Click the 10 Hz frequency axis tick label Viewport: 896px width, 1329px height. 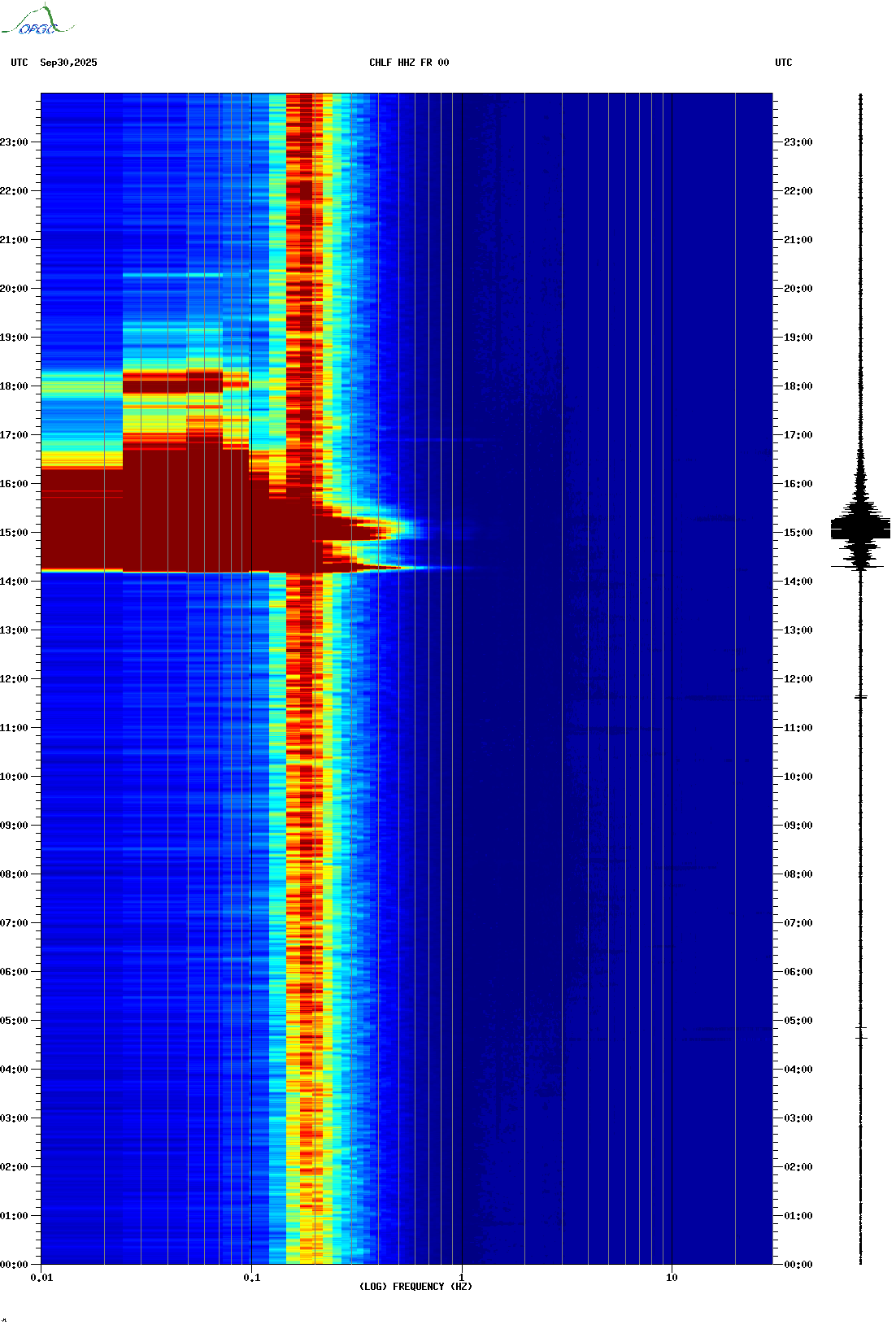tap(672, 1278)
